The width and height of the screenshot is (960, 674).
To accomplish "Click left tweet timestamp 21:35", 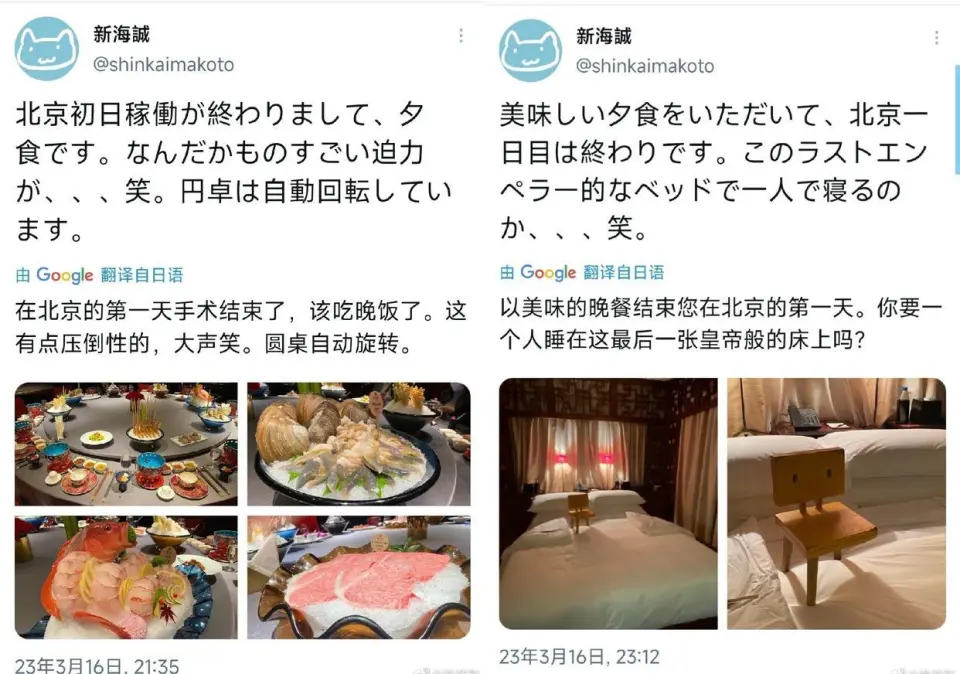I will pyautogui.click(x=97, y=665).
